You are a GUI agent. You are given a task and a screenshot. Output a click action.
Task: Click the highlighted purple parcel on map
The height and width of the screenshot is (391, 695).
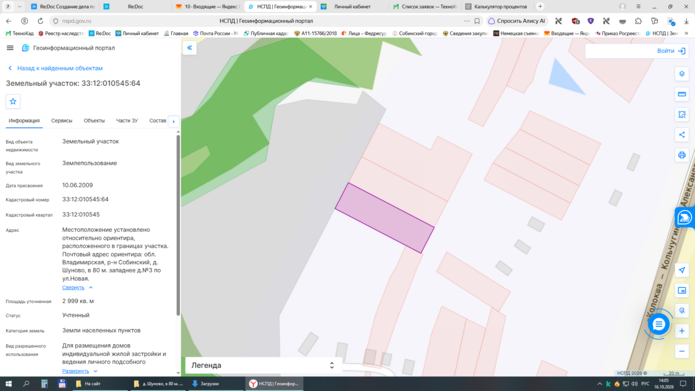pos(384,218)
